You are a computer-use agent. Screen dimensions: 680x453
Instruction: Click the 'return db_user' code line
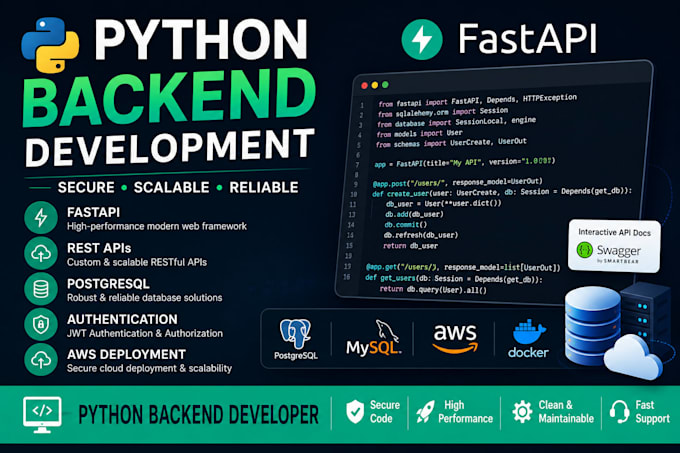pos(410,246)
